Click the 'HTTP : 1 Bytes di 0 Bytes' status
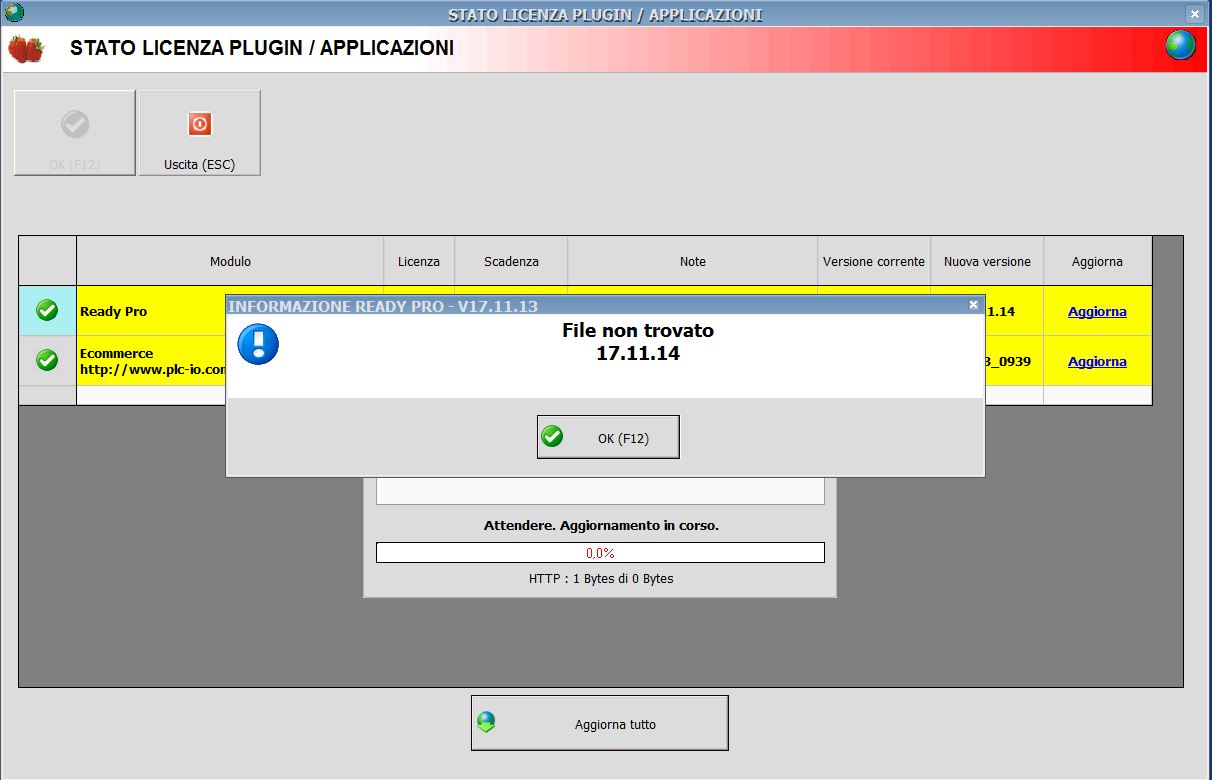Viewport: 1212px width, 780px height. point(601,578)
